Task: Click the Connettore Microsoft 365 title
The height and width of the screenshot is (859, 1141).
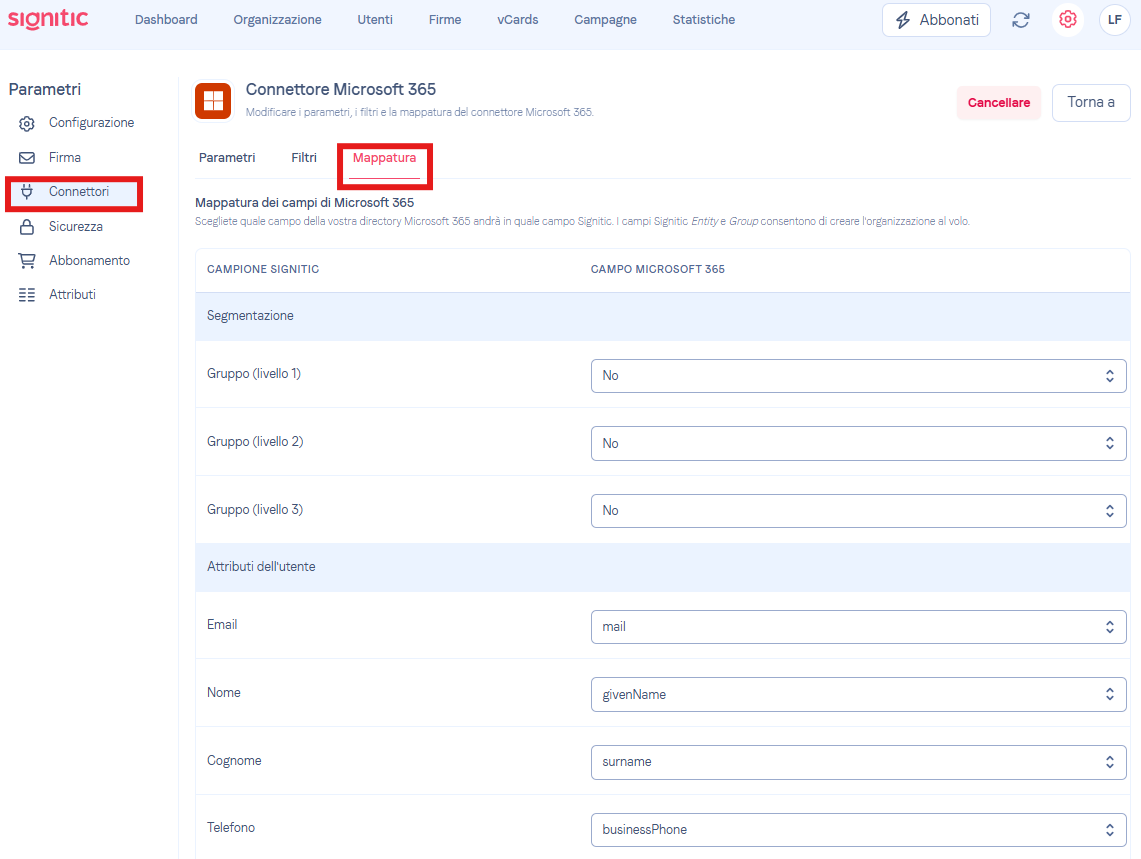Action: tap(341, 90)
